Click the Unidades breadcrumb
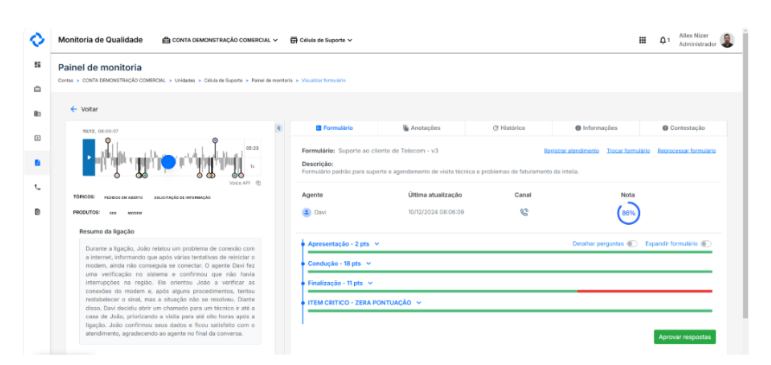Image resolution: width=771 pixels, height=365 pixels. point(185,80)
